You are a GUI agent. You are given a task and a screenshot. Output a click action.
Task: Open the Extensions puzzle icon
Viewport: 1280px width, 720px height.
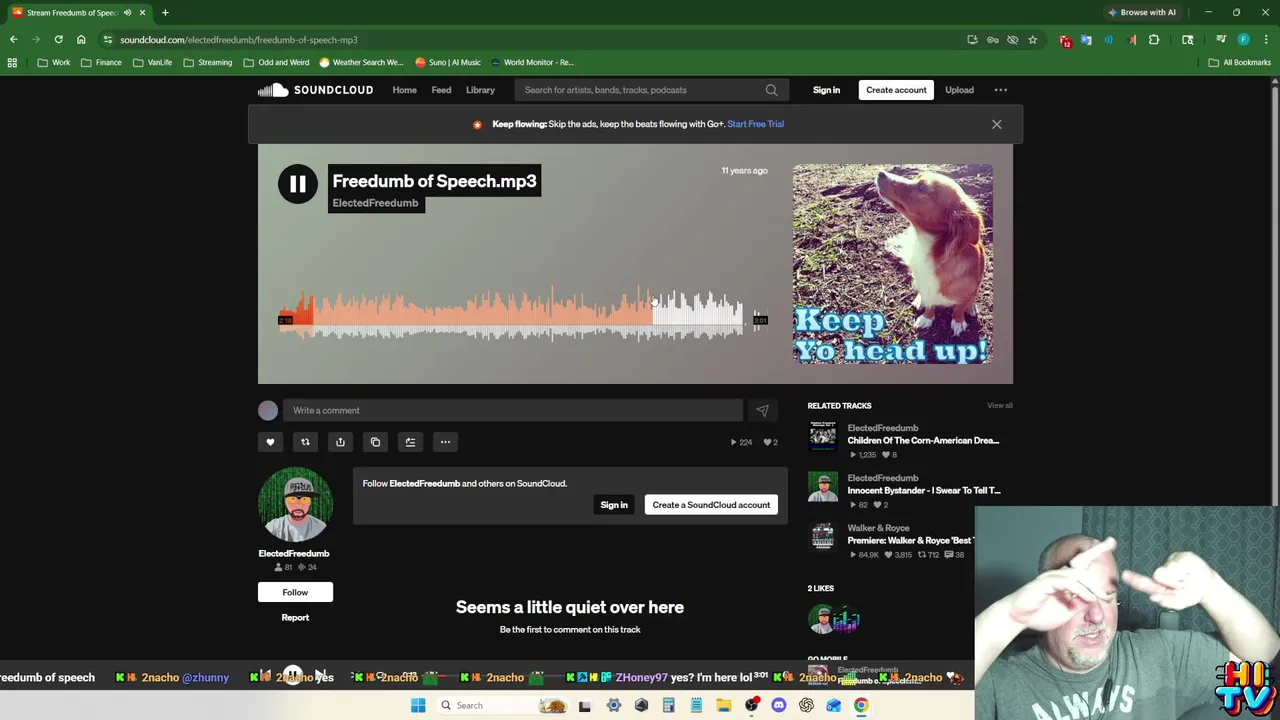pyautogui.click(x=1154, y=40)
